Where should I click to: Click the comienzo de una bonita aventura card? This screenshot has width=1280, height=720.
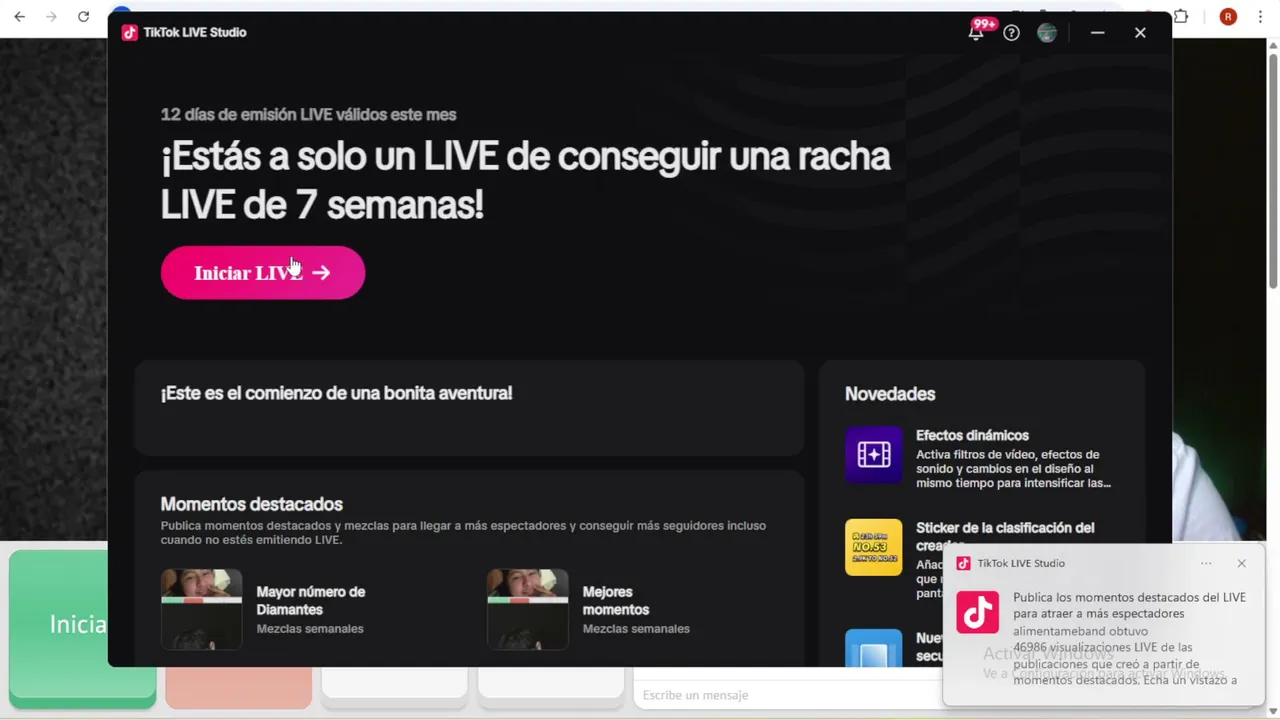click(x=469, y=408)
